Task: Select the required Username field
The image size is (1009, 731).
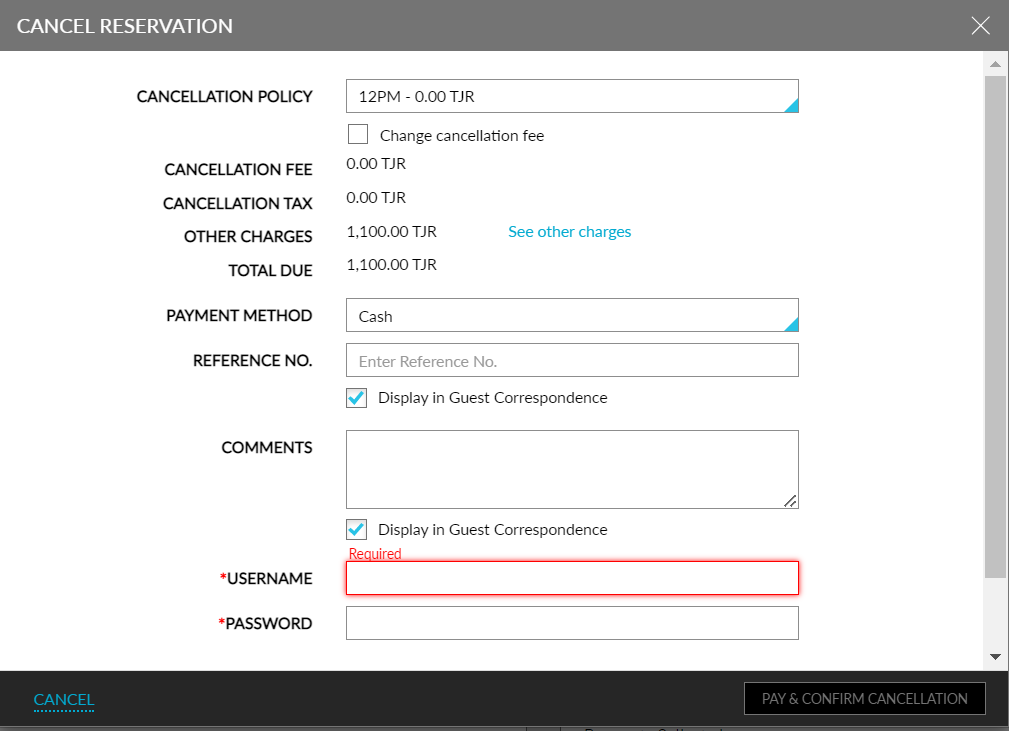Action: pyautogui.click(x=572, y=578)
